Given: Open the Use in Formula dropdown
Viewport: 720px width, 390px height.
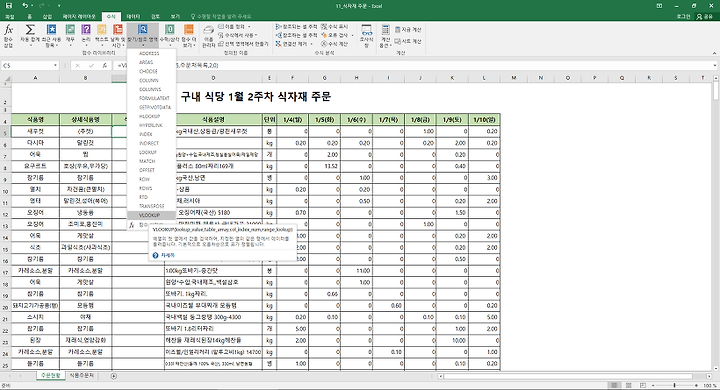Looking at the screenshot, I should (x=237, y=35).
